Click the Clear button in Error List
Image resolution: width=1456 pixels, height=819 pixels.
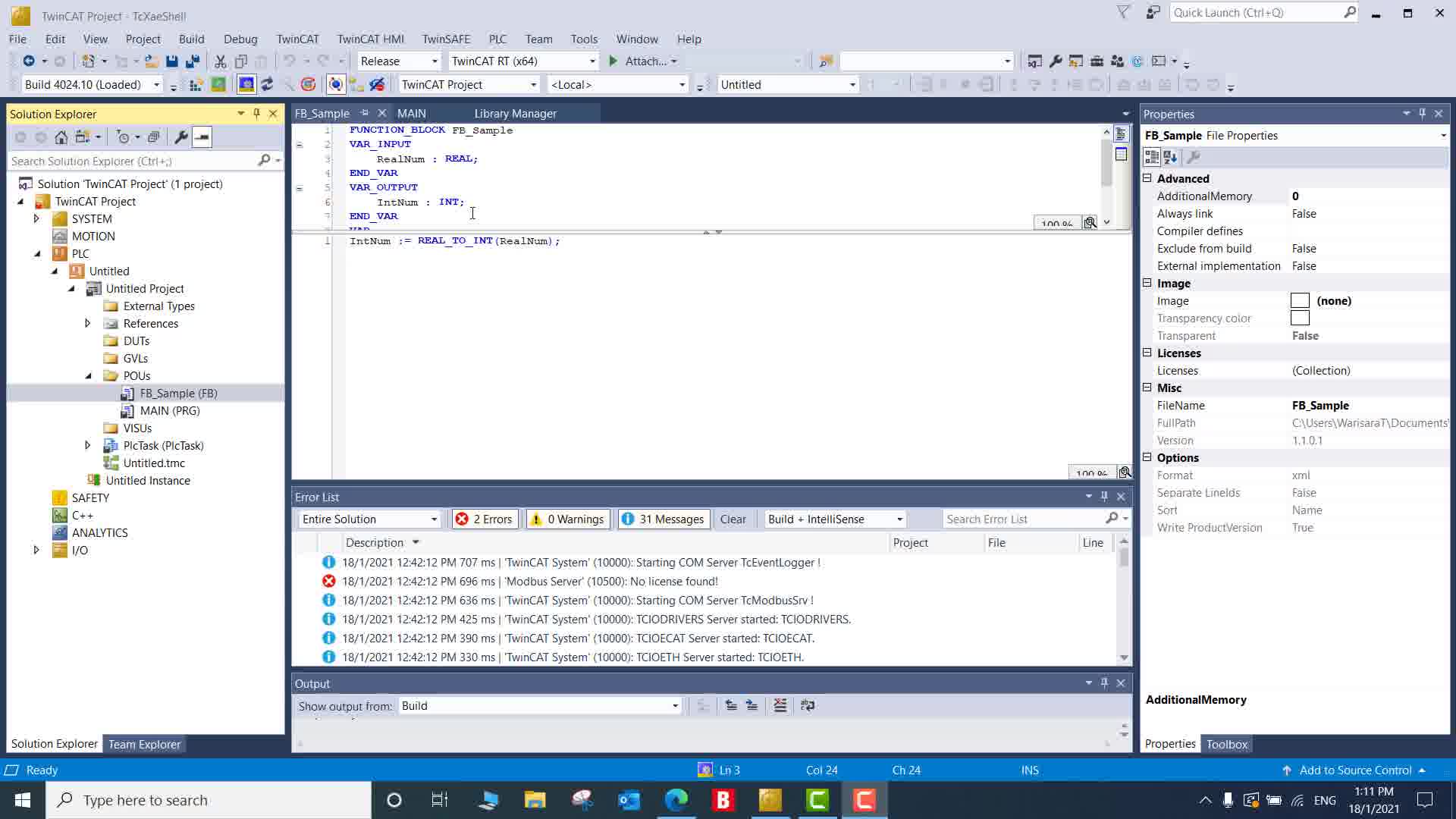point(733,519)
